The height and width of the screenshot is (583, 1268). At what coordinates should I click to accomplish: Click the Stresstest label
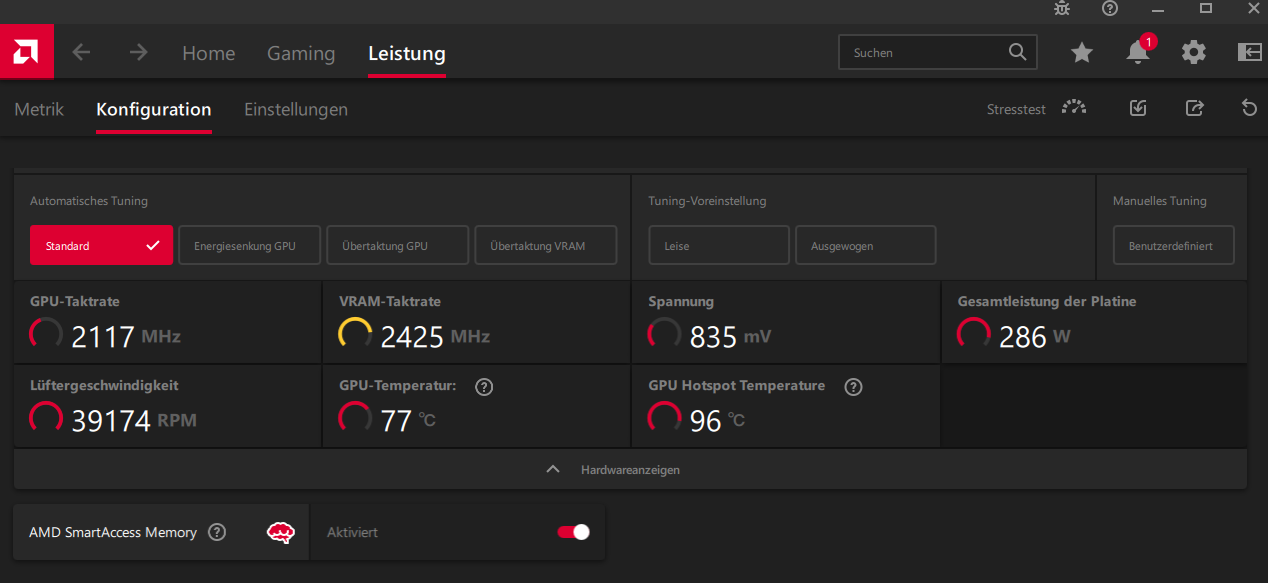1016,109
